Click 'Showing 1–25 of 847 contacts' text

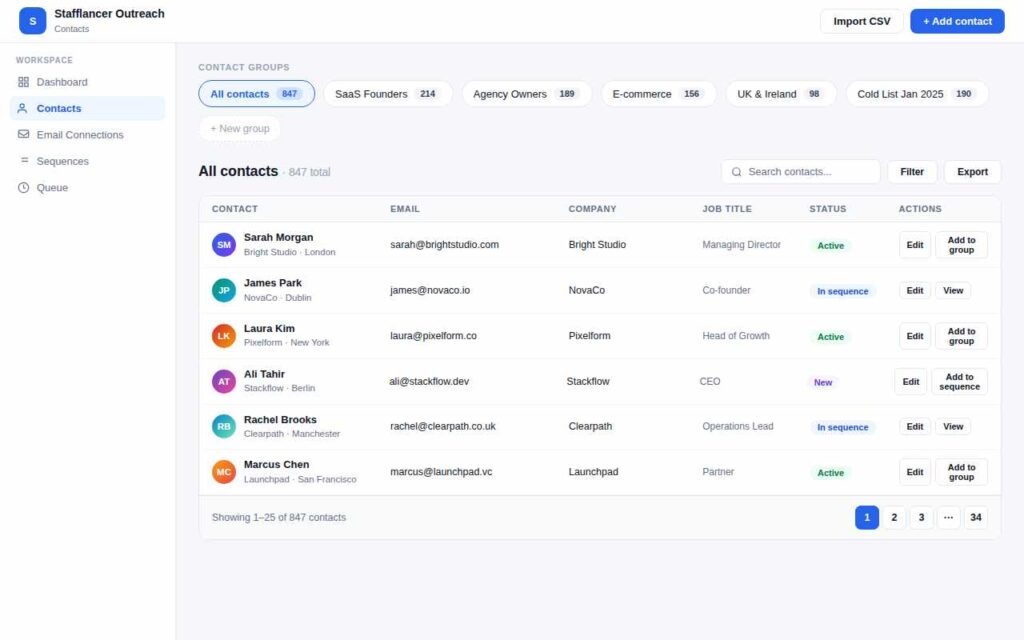click(279, 517)
